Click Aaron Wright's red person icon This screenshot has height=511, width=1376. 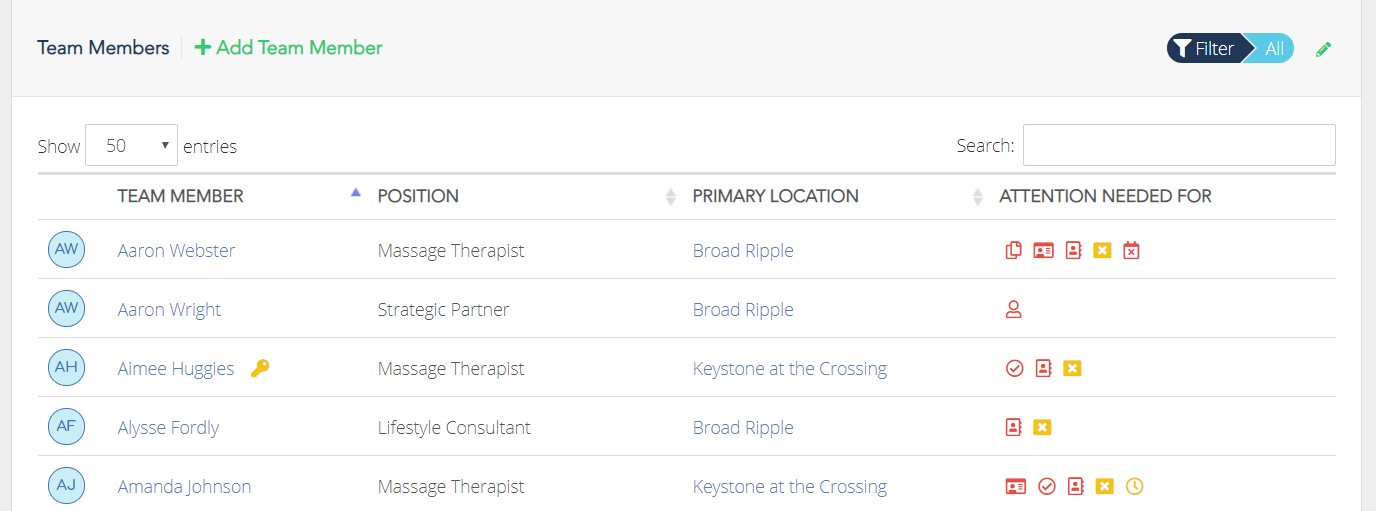coord(1013,309)
